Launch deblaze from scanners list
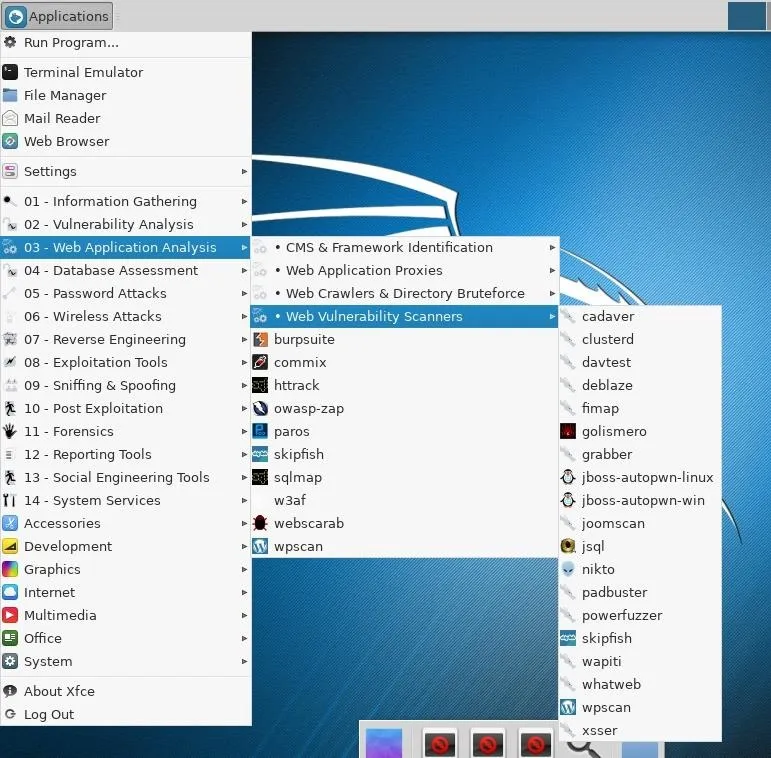 pos(640,385)
